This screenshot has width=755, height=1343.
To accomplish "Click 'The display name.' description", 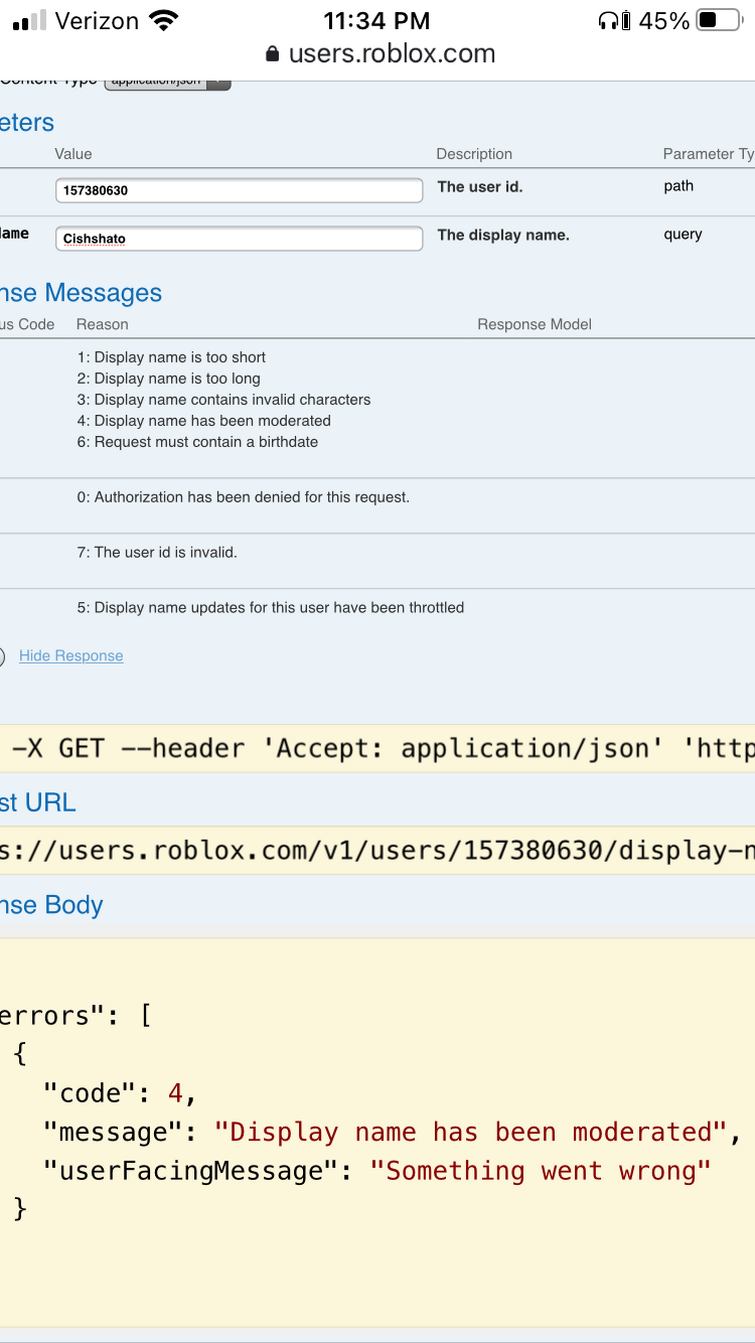I will click(503, 235).
